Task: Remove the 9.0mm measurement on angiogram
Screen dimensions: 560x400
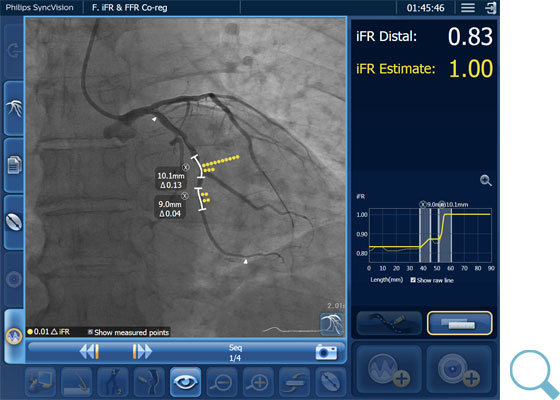Action: pyautogui.click(x=184, y=196)
